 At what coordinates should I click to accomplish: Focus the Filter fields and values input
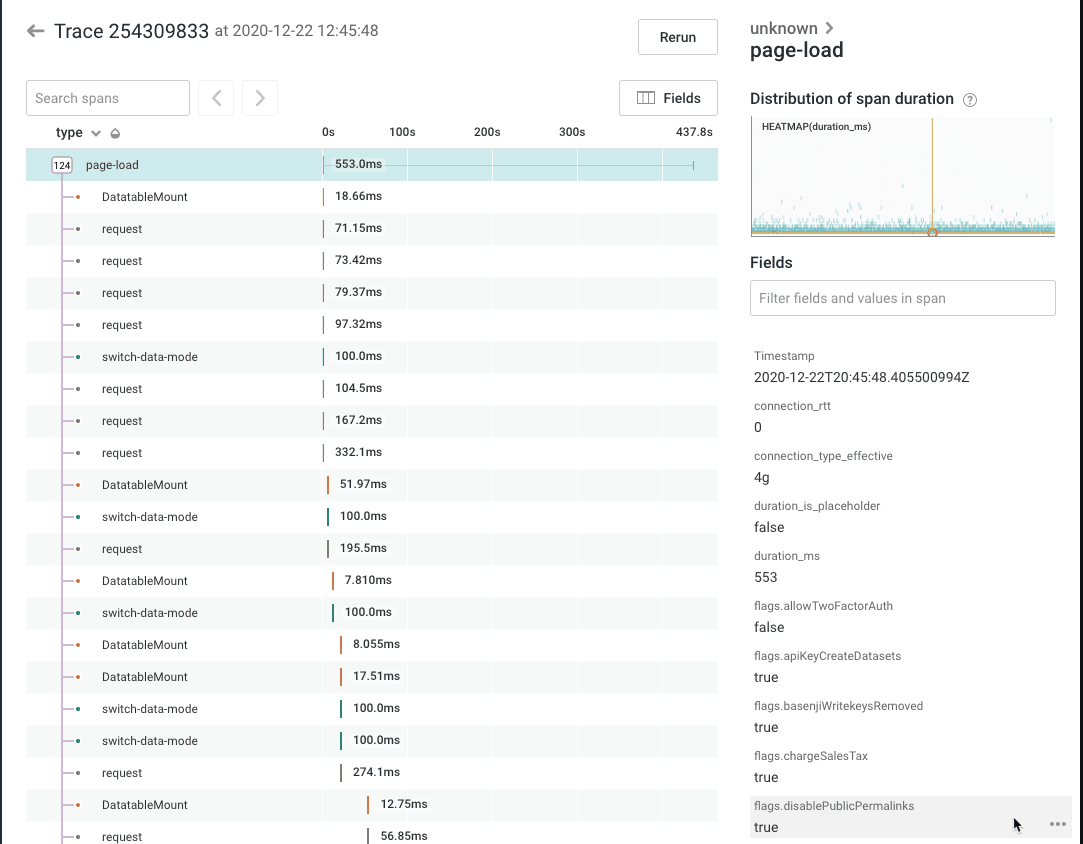tap(902, 298)
